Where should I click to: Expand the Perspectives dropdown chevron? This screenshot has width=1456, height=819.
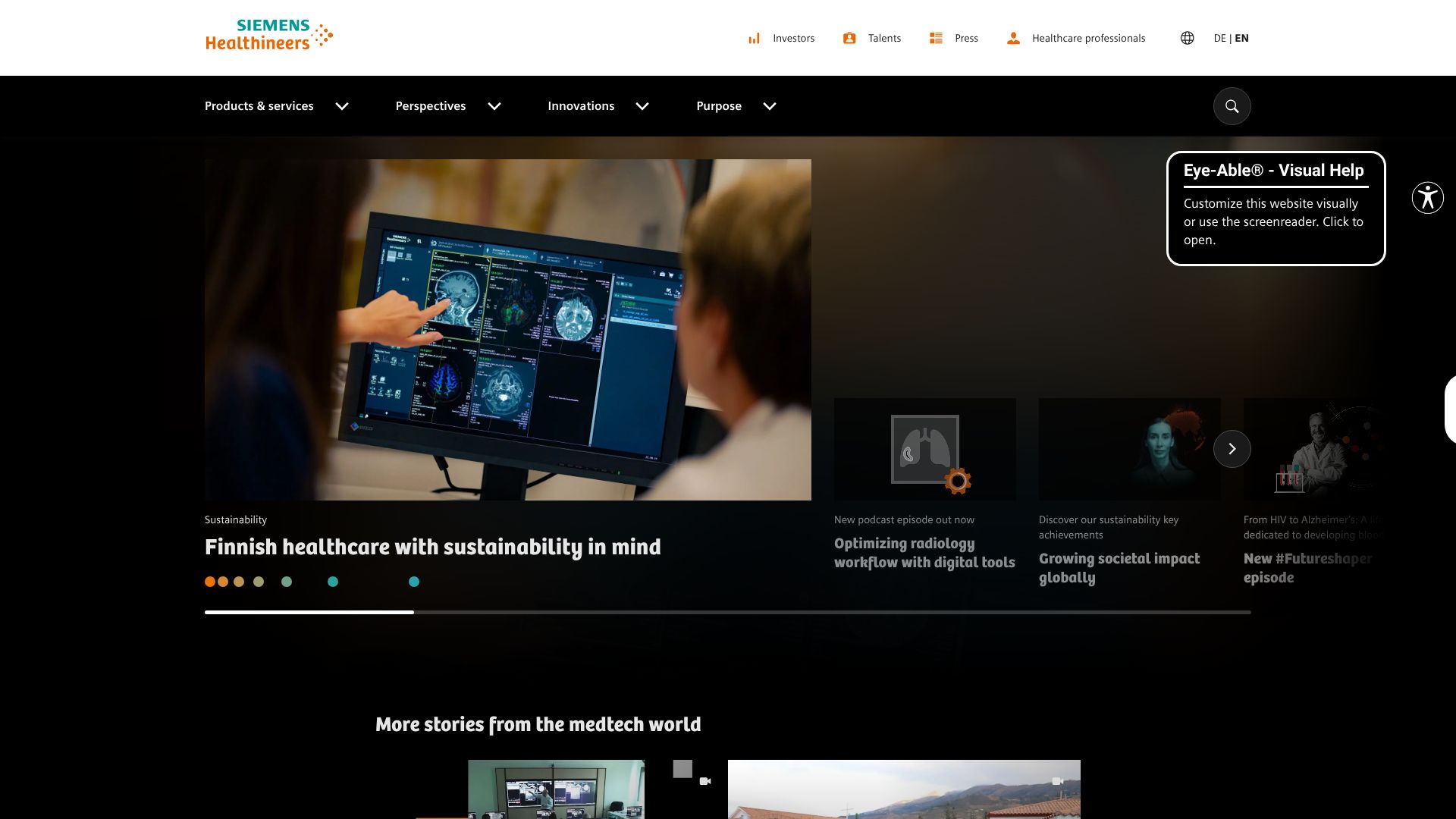[x=494, y=106]
